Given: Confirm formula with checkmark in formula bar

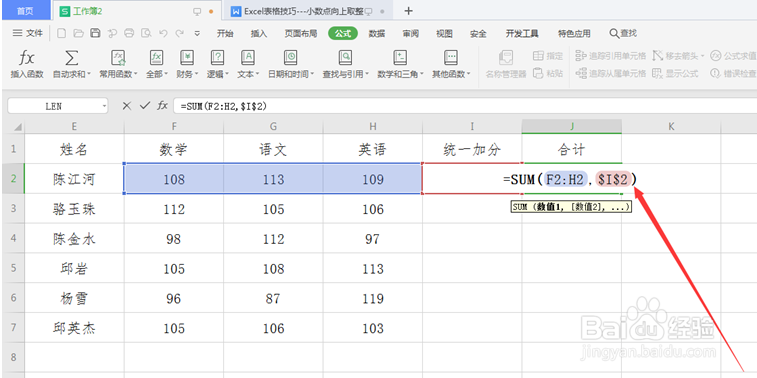Looking at the screenshot, I should pyautogui.click(x=144, y=106).
